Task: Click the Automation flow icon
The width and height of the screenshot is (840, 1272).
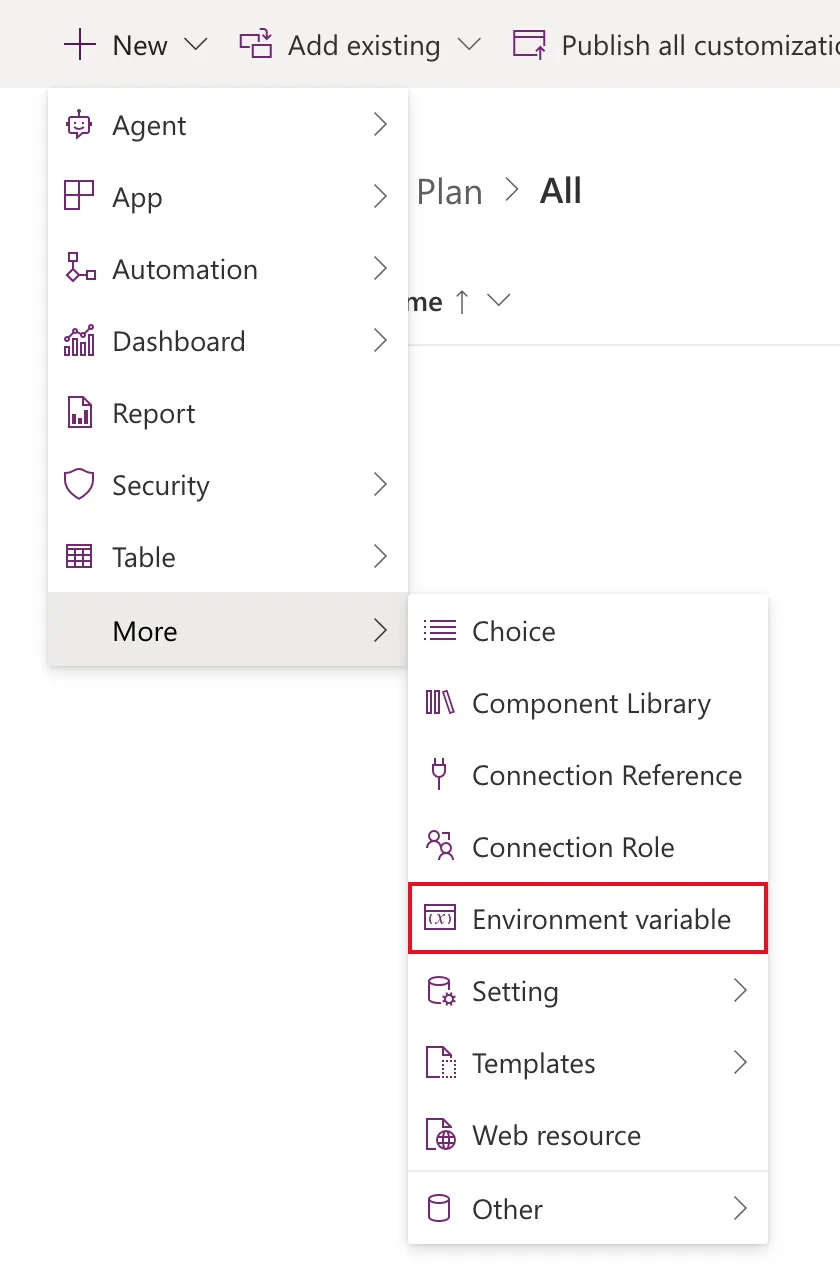Action: pos(80,269)
